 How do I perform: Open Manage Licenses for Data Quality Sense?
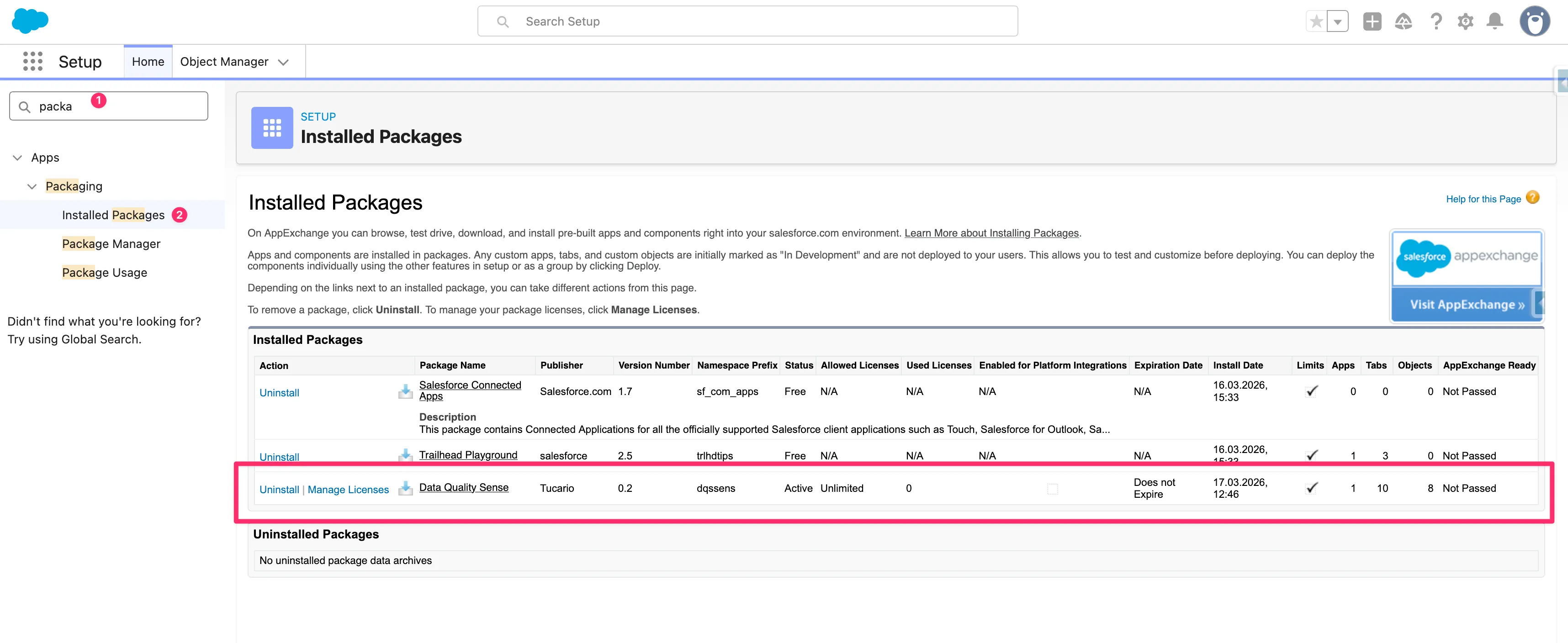348,489
